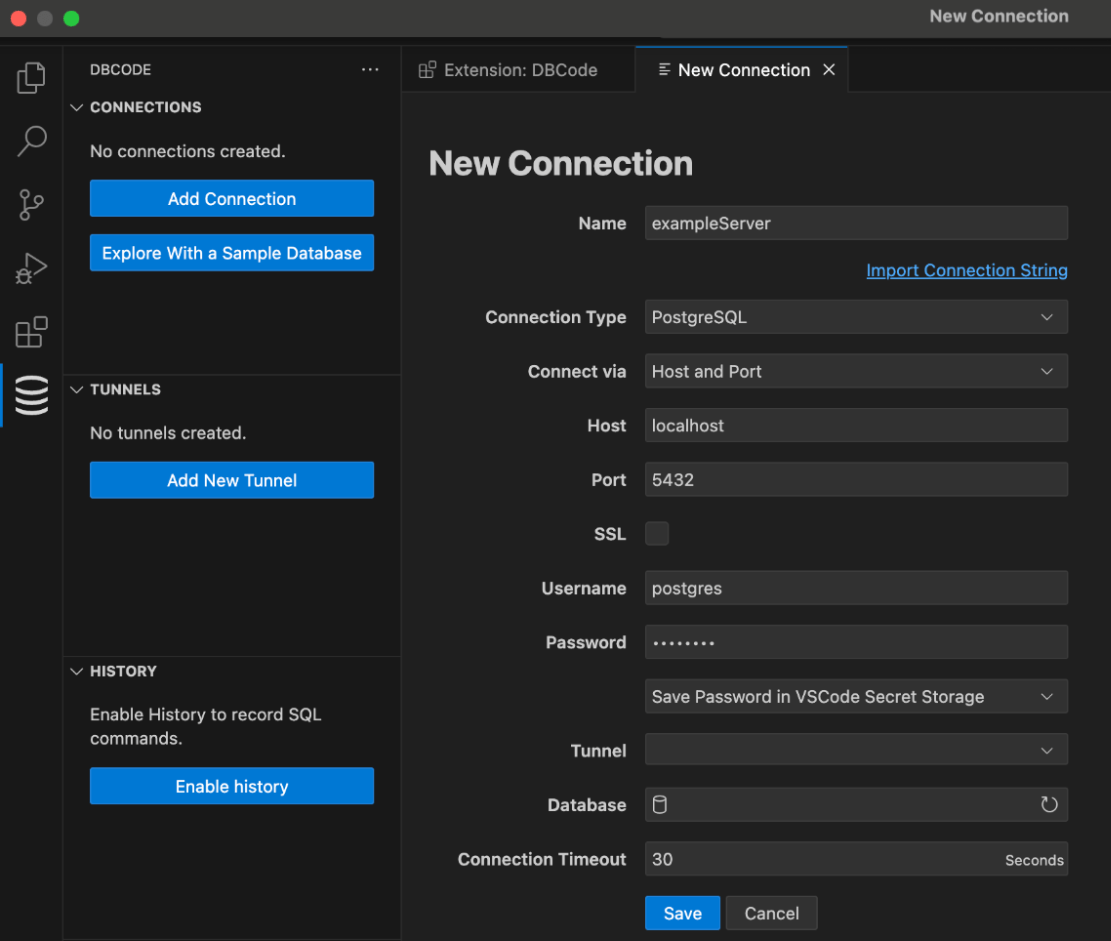
Task: Open the Extensions view
Action: (x=31, y=331)
